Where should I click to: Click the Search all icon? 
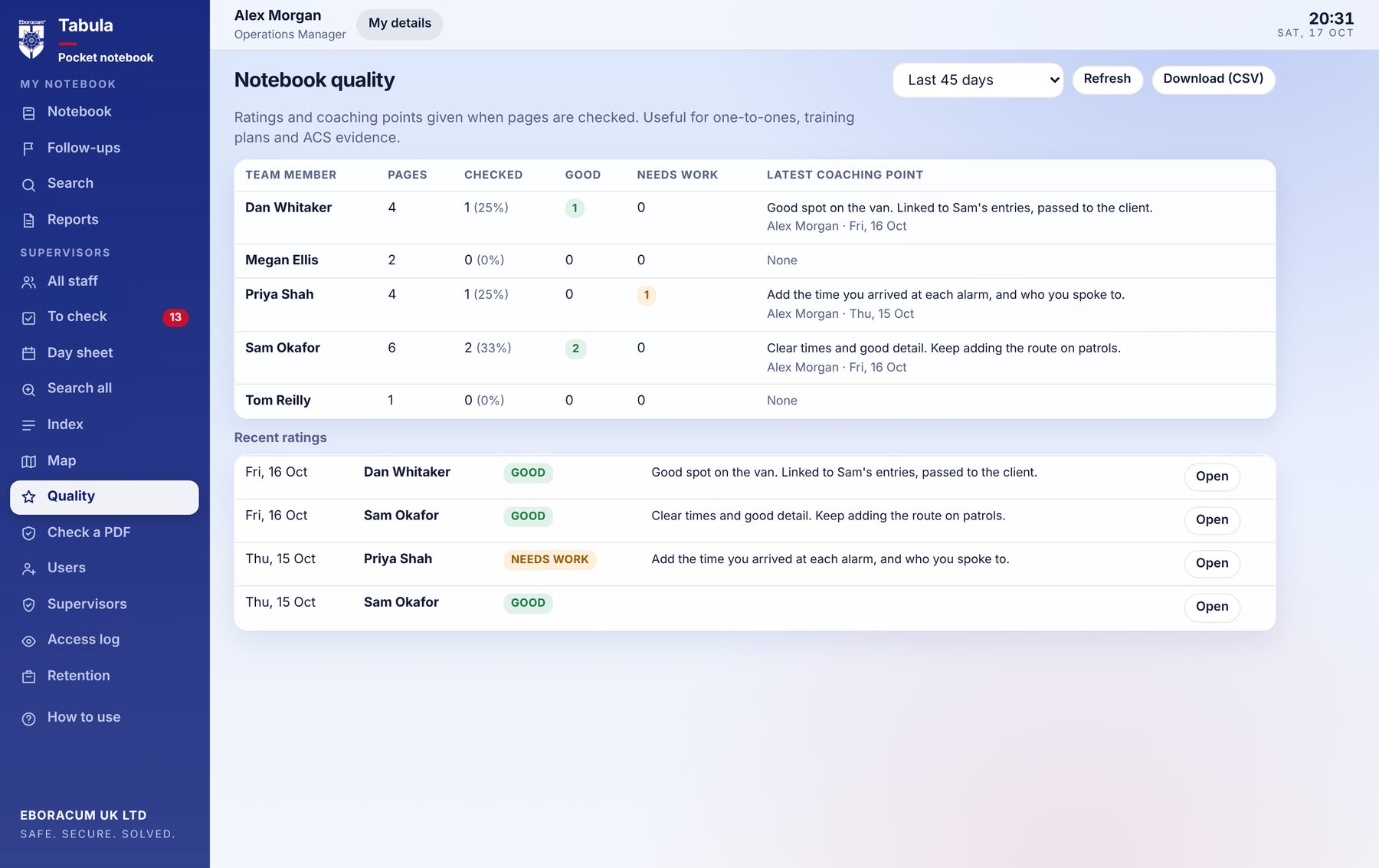click(29, 389)
